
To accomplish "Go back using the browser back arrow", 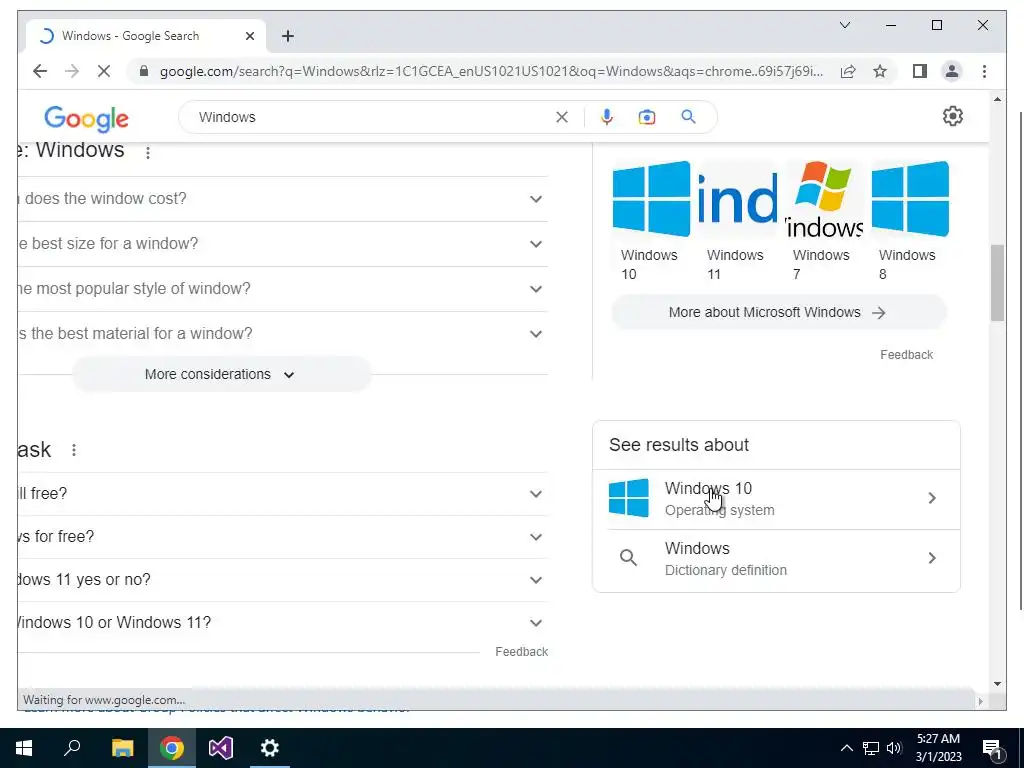I will coord(40,71).
